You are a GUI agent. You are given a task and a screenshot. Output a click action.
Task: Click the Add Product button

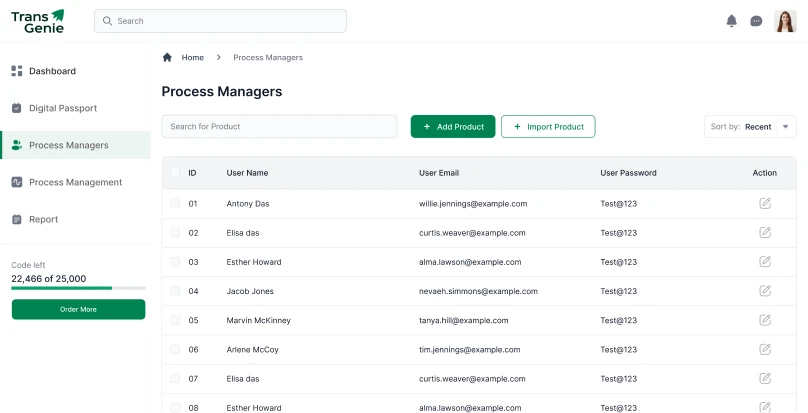453,126
